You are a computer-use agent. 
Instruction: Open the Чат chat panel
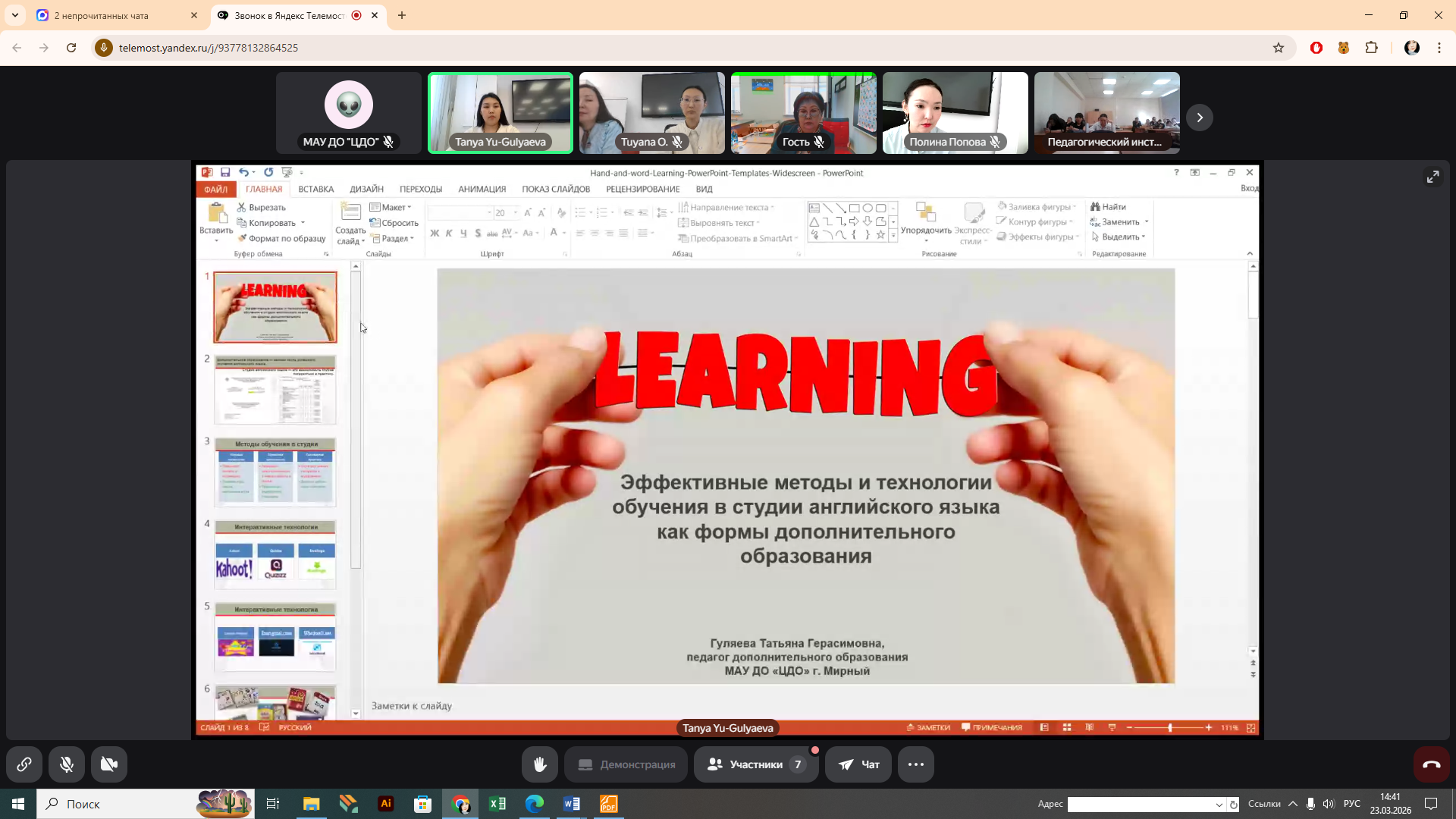tap(858, 764)
